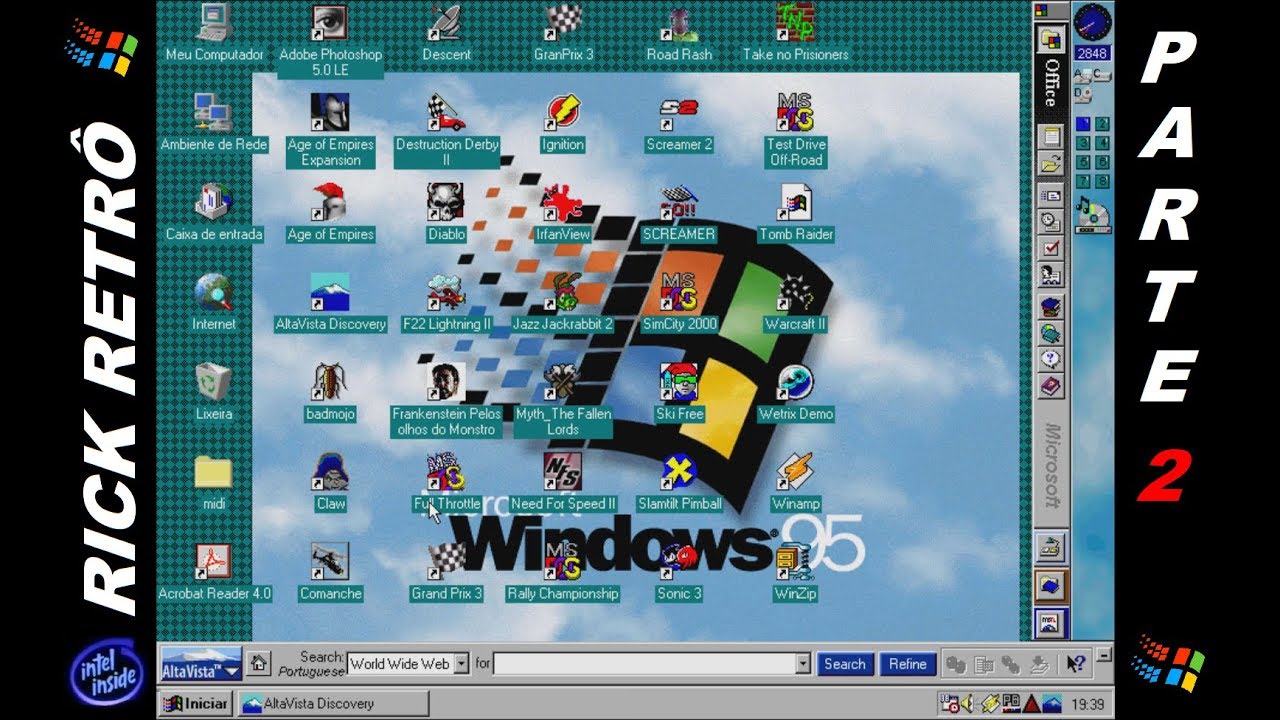Click AltaVista toolbar home icon
The width and height of the screenshot is (1280, 720).
(259, 663)
